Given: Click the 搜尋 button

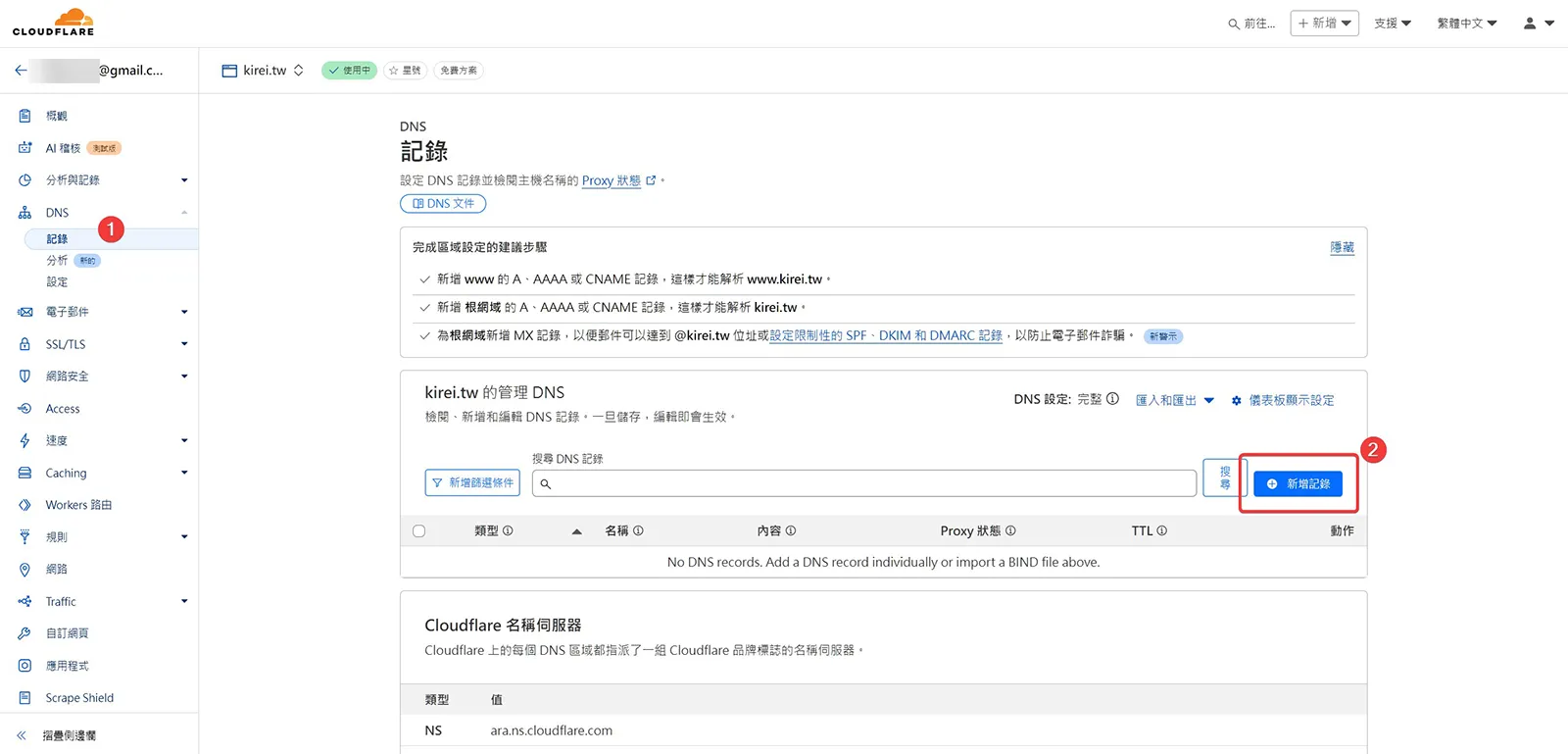Looking at the screenshot, I should click(x=1225, y=478).
